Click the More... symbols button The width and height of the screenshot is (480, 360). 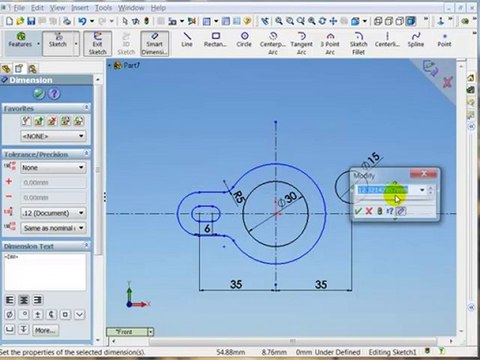point(45,330)
